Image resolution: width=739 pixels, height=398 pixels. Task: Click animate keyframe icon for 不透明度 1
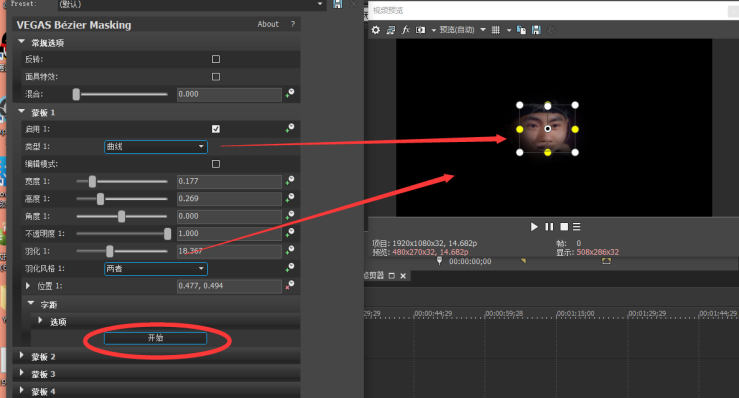(x=290, y=233)
